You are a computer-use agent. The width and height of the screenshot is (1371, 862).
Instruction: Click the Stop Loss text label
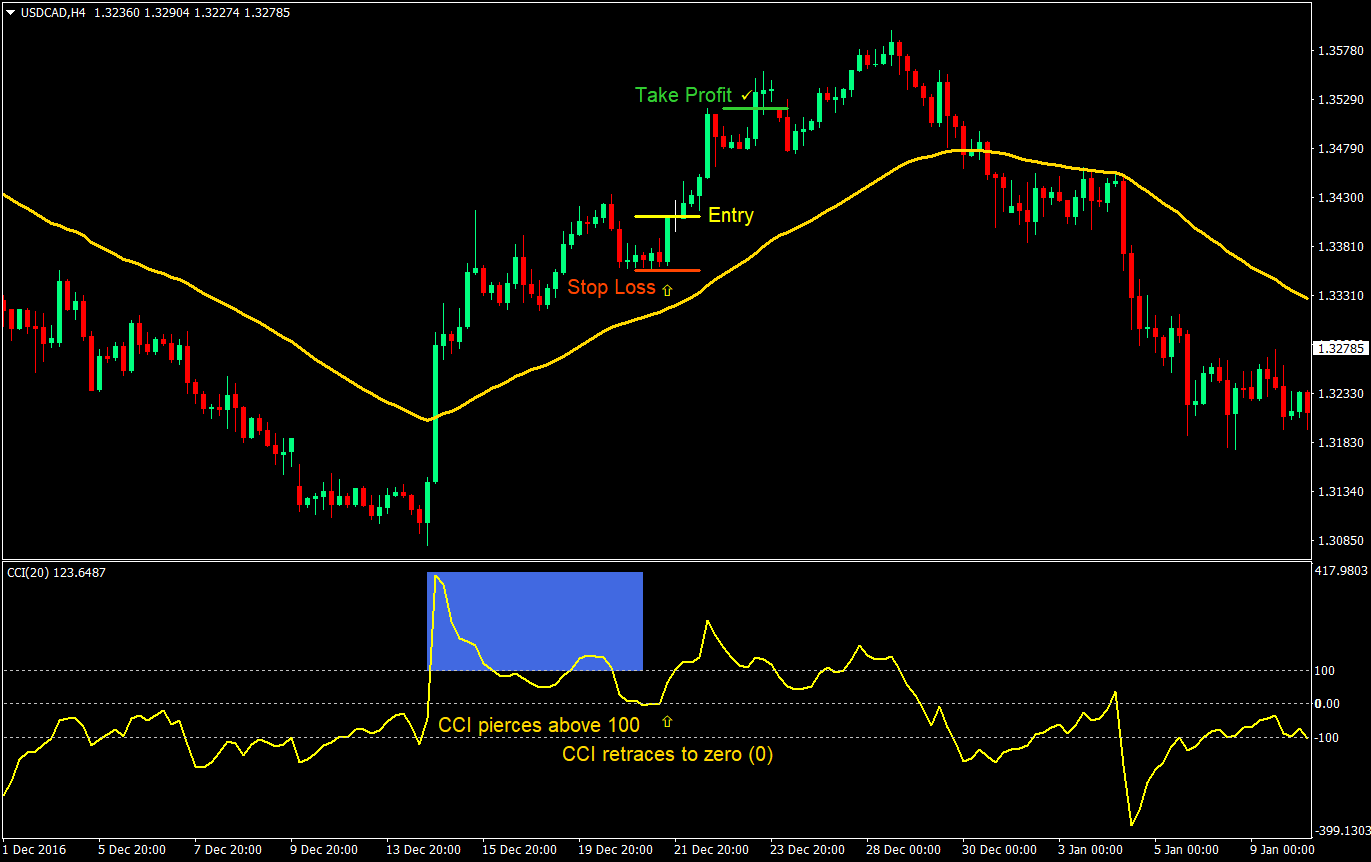[612, 288]
